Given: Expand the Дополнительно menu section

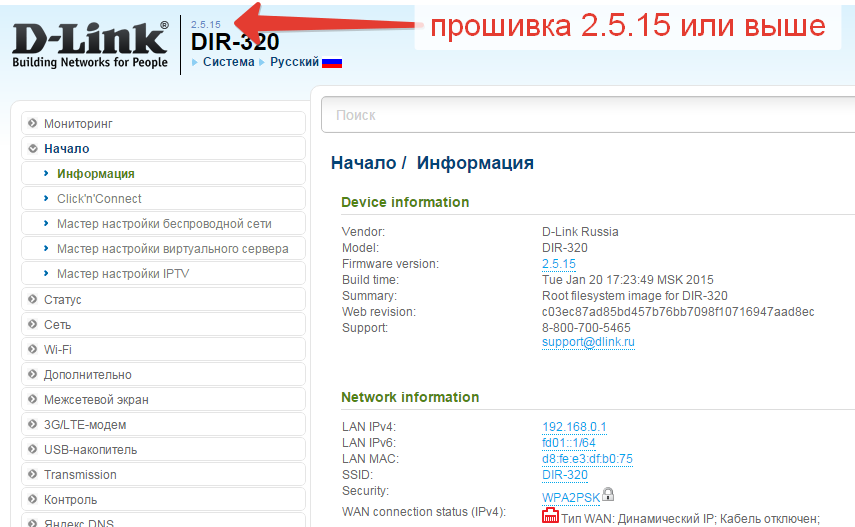Looking at the screenshot, I should point(163,374).
